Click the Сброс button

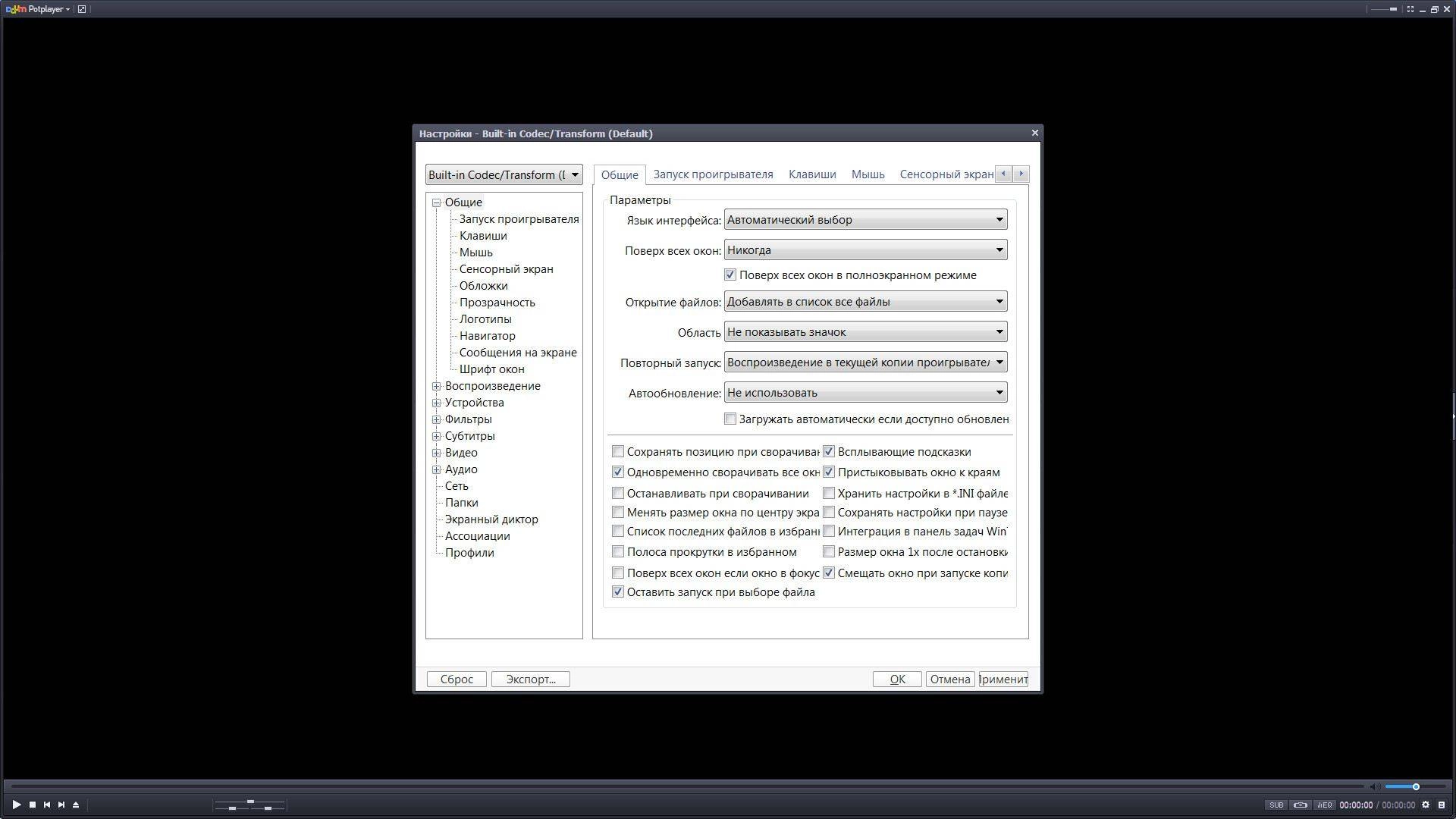pyautogui.click(x=457, y=679)
